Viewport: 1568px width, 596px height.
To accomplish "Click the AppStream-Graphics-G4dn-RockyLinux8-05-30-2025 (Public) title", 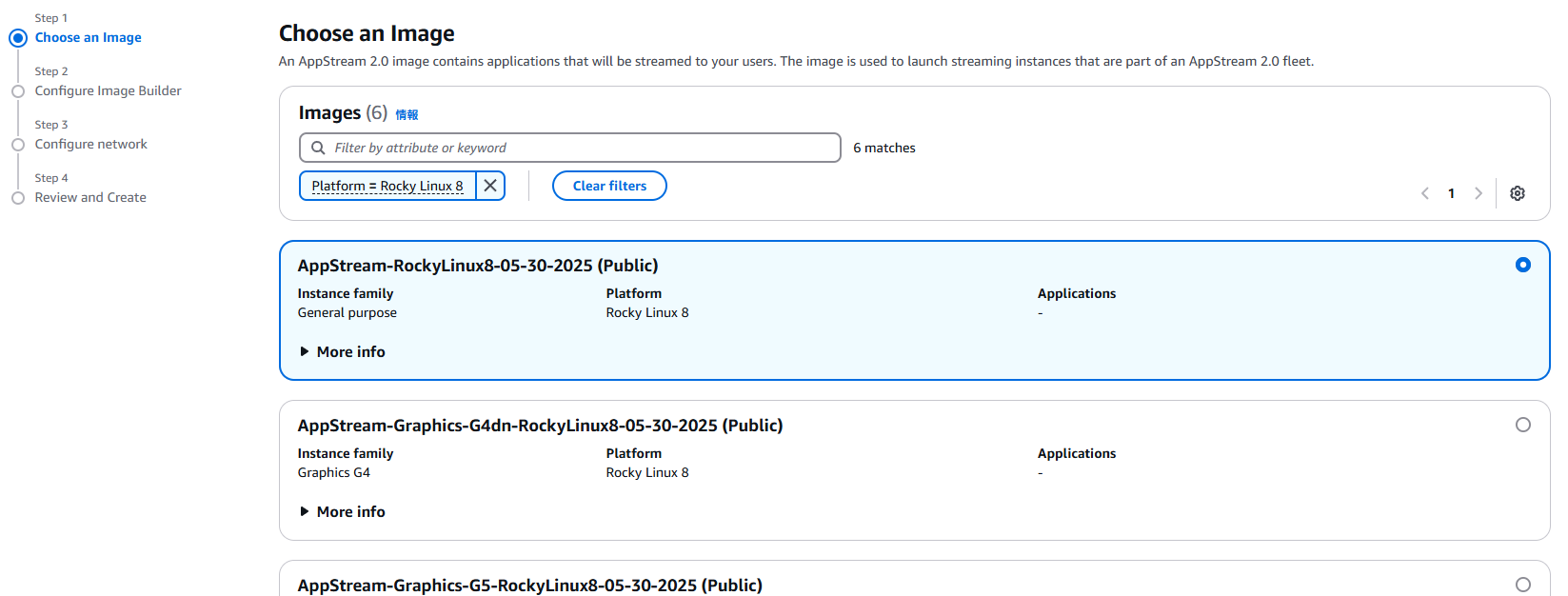I will click(x=540, y=426).
